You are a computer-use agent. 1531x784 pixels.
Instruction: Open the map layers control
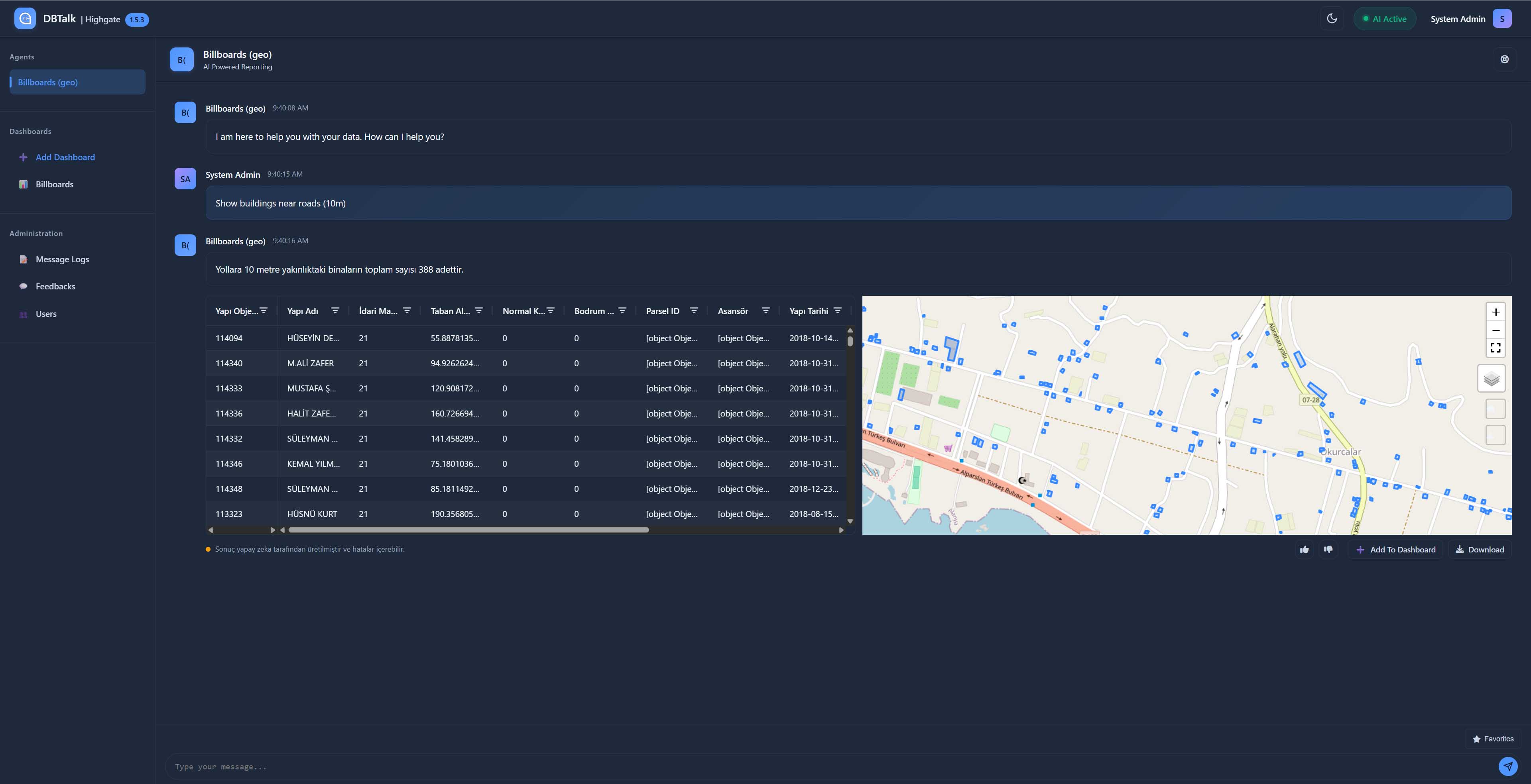(1491, 379)
